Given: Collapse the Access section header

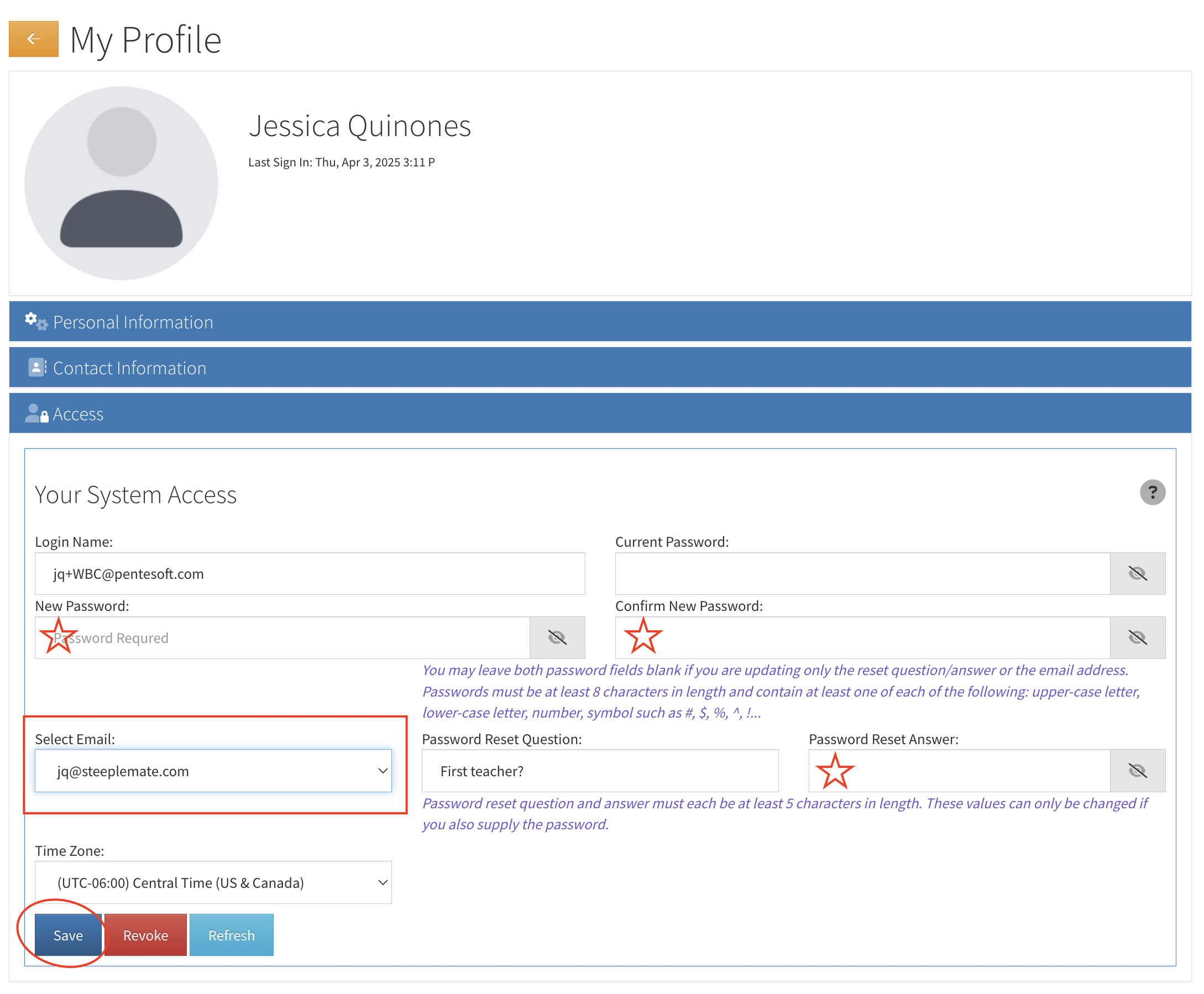Looking at the screenshot, I should coord(600,414).
